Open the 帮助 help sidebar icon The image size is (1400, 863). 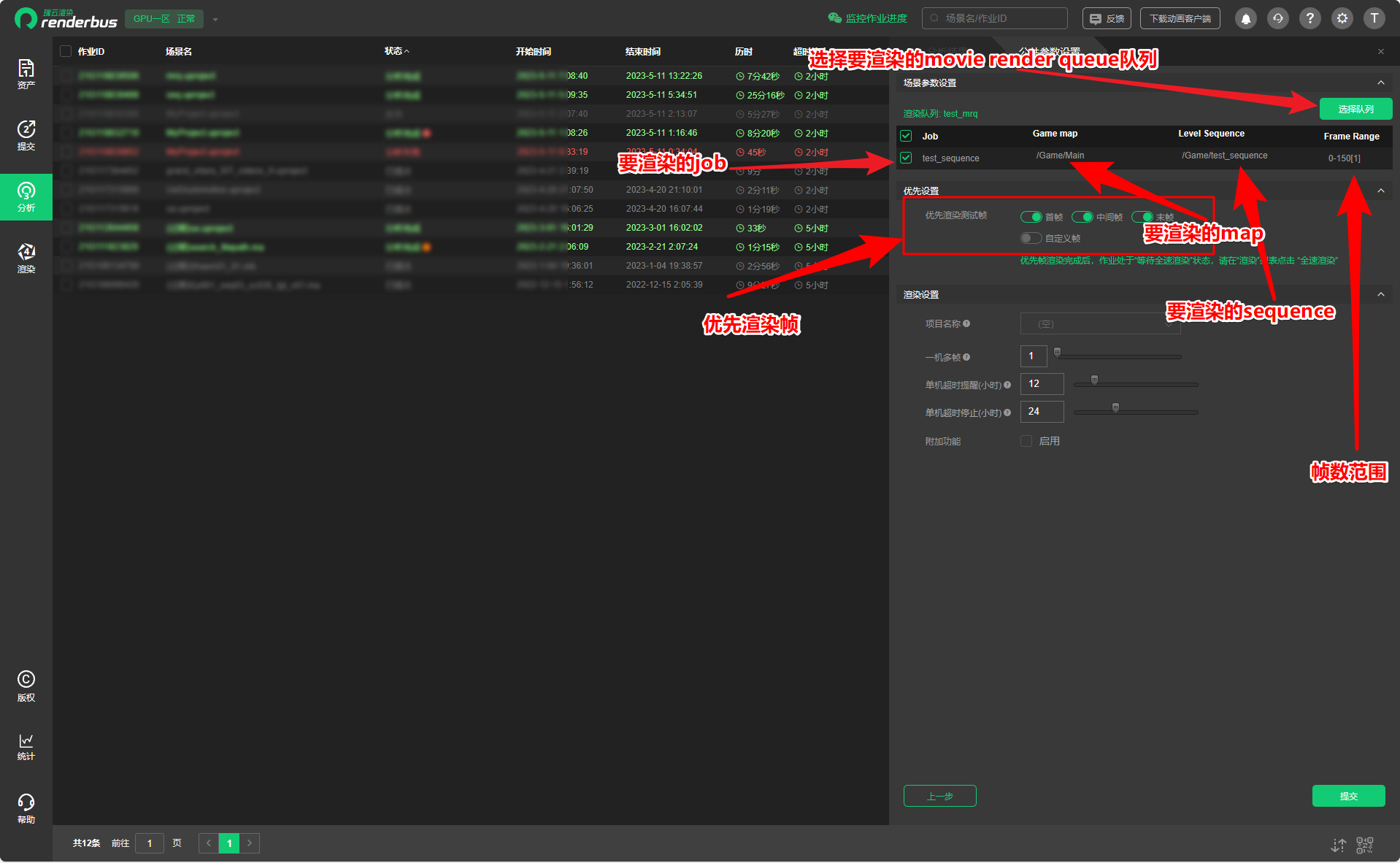(26, 809)
